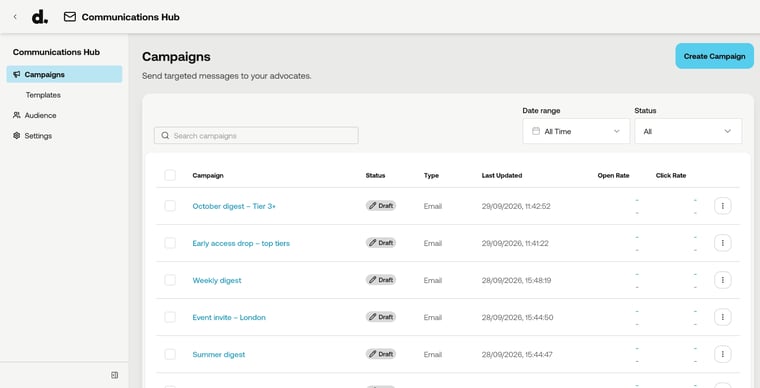The width and height of the screenshot is (760, 388).
Task: Check the Early access drop row
Action: [170, 243]
